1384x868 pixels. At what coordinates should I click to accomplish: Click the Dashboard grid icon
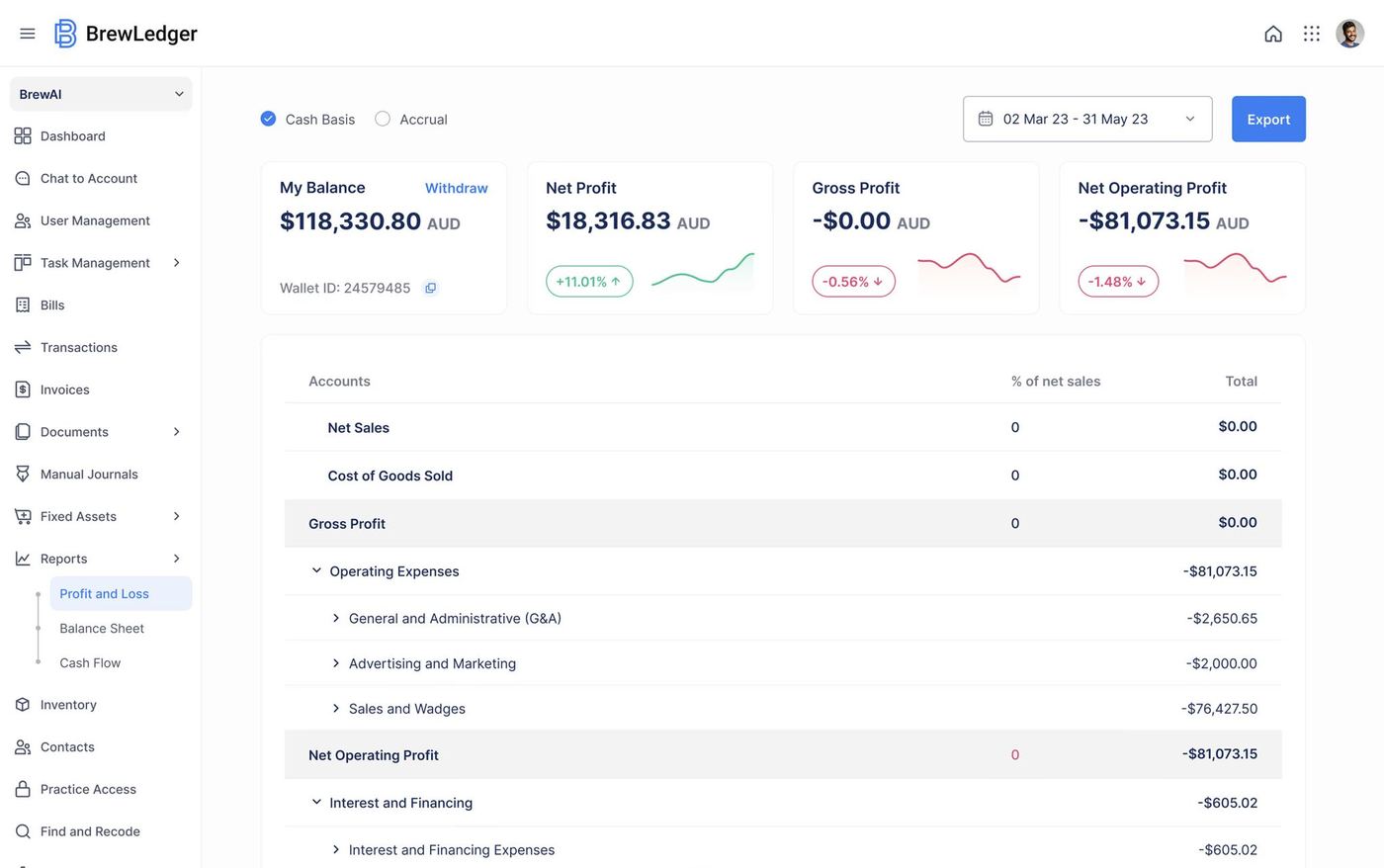23,136
